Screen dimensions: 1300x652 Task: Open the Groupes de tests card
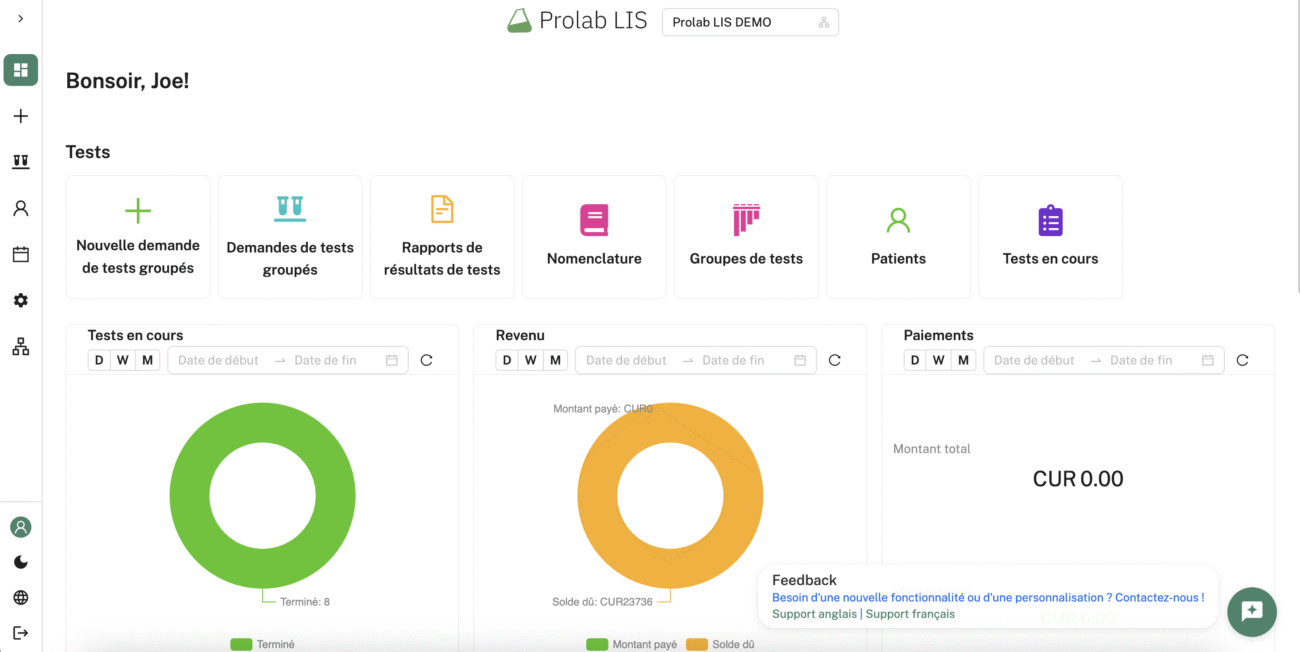click(x=746, y=237)
